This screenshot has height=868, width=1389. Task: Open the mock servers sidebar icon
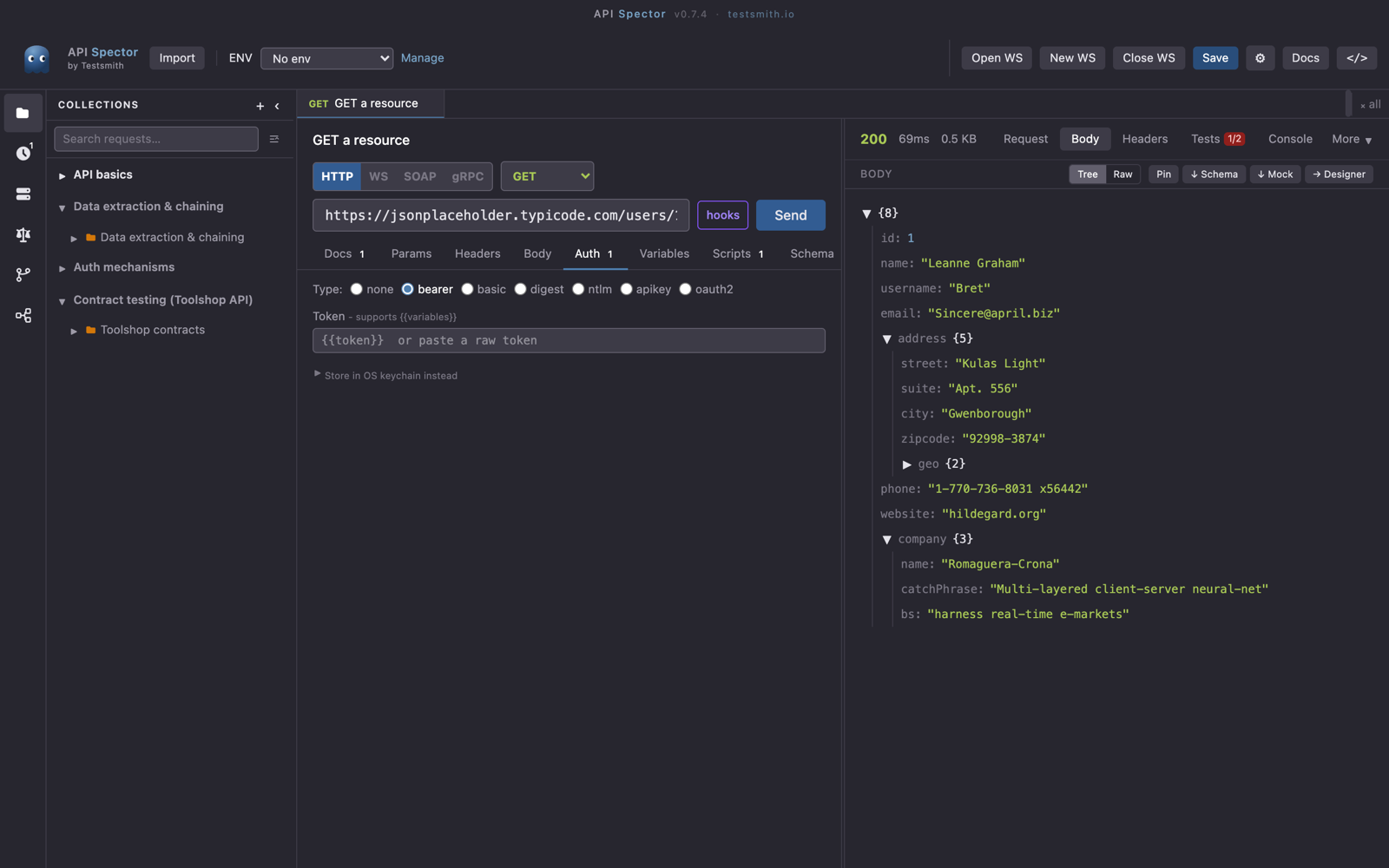pyautogui.click(x=23, y=194)
